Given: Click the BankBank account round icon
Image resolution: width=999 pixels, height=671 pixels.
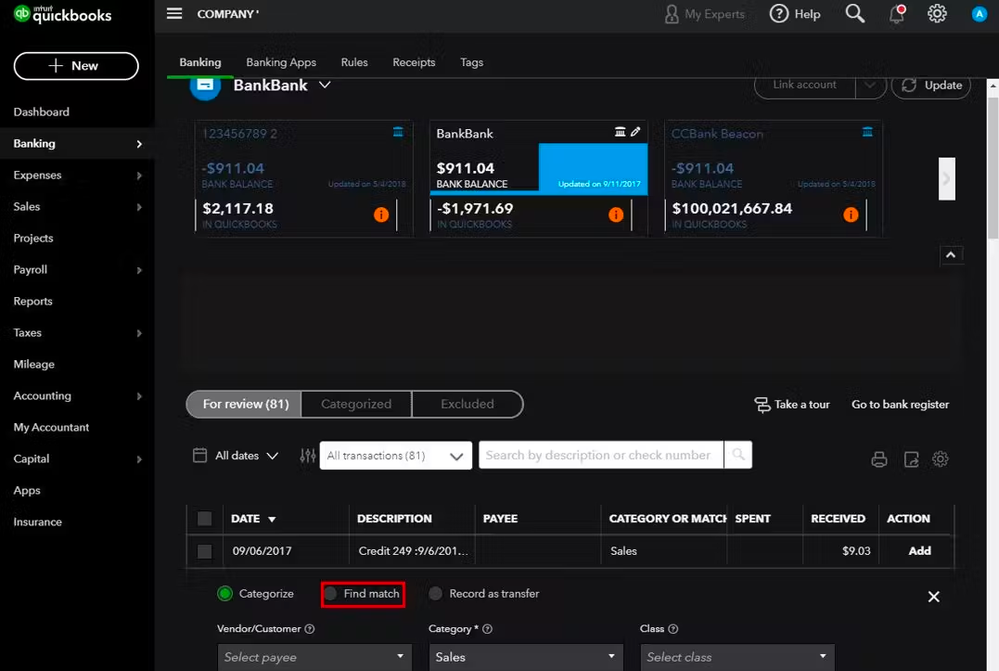Looking at the screenshot, I should click(x=205, y=85).
